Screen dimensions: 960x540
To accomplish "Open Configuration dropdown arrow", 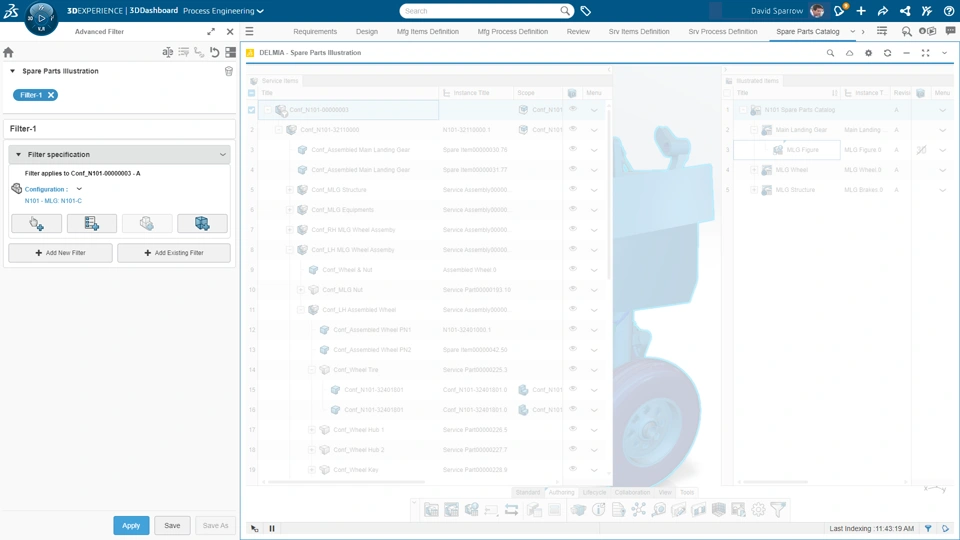I will pyautogui.click(x=79, y=189).
